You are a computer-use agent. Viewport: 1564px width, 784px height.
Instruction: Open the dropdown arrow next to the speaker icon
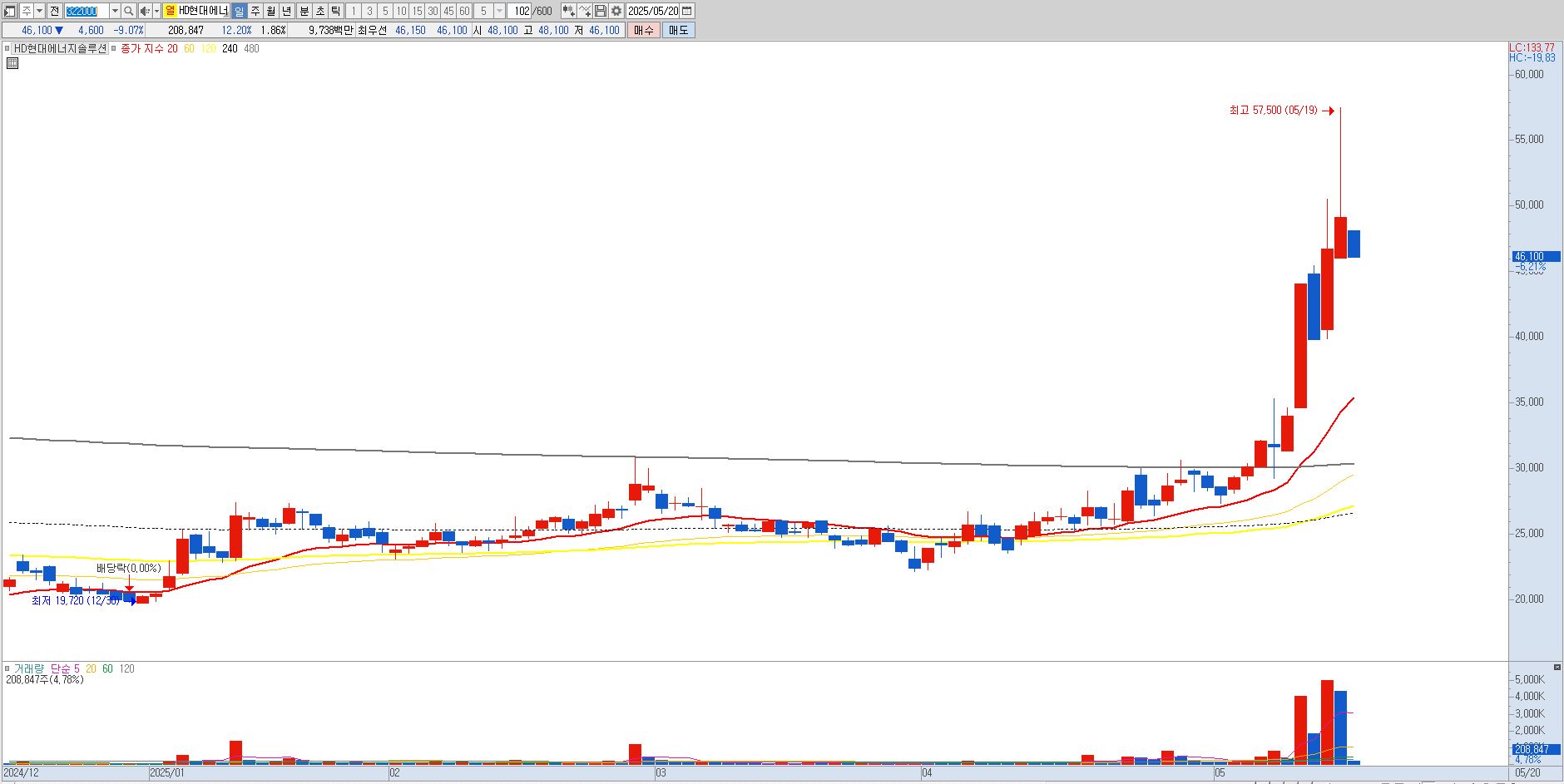pos(156,11)
